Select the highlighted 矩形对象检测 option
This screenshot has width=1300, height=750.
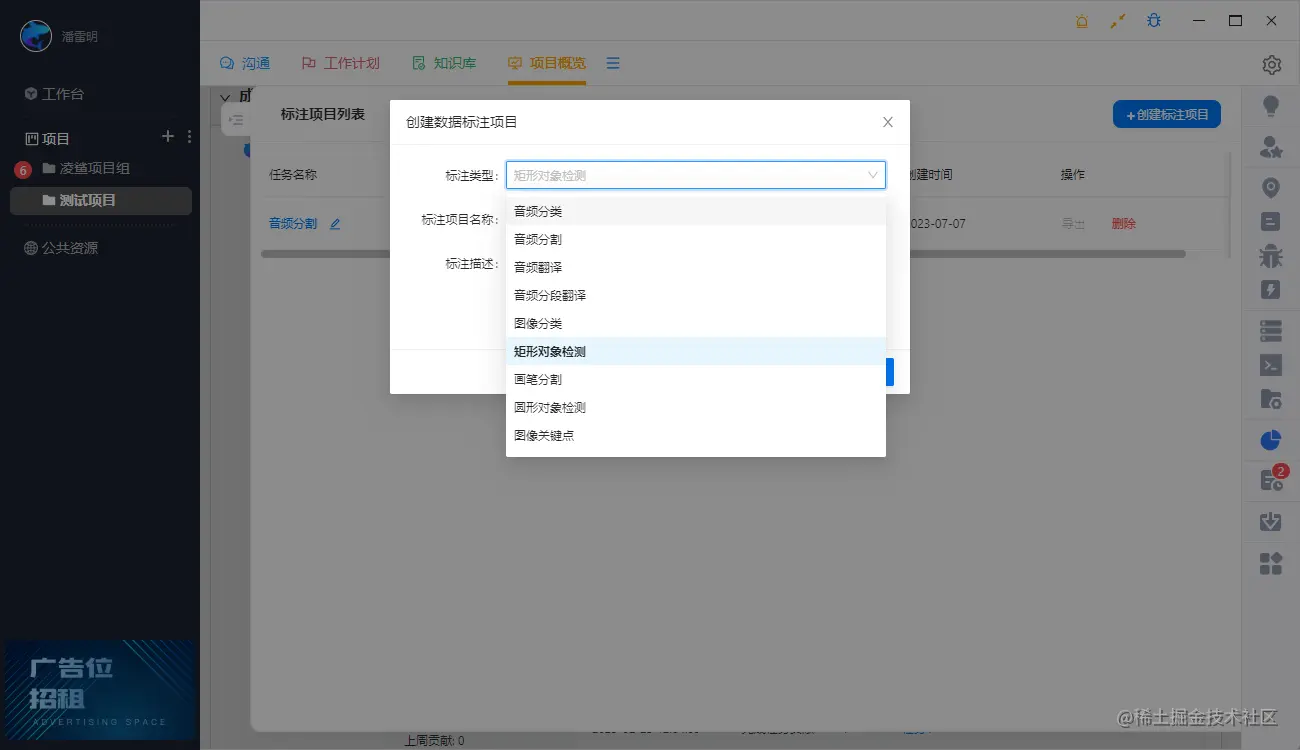click(x=696, y=351)
